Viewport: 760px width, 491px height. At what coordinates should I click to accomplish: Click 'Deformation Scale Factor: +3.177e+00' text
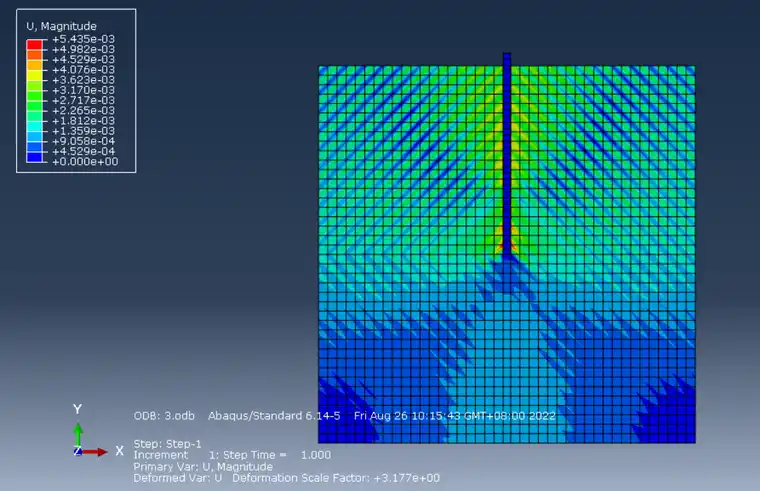click(336, 478)
